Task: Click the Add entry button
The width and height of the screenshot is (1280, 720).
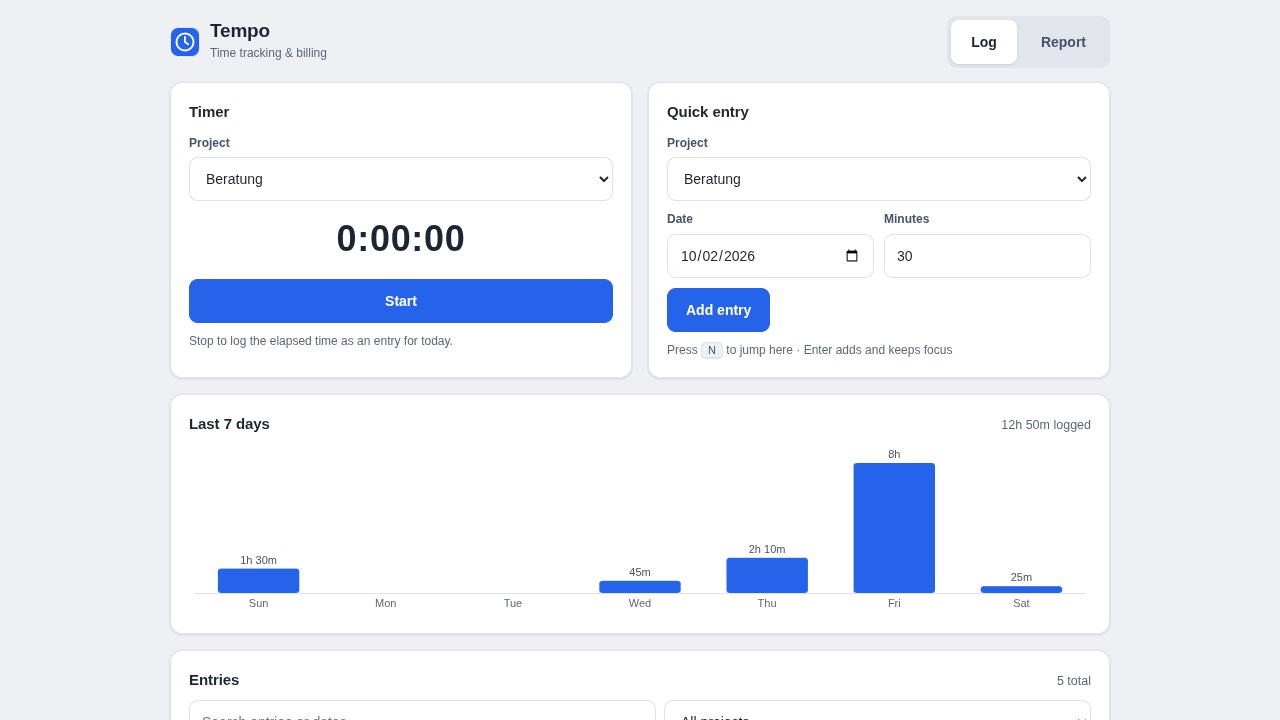Action: pos(718,310)
